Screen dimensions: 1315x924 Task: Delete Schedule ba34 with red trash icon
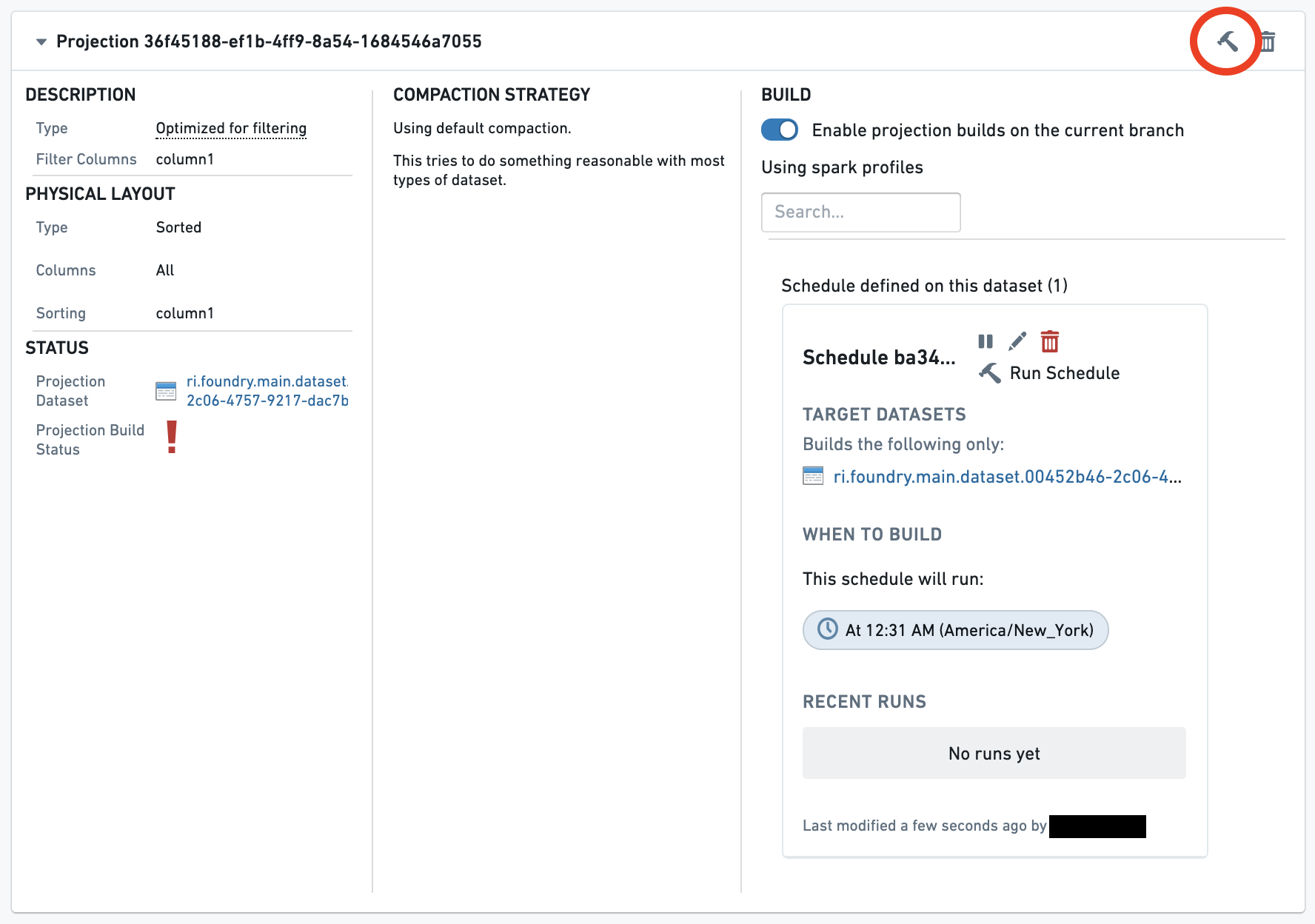[1050, 341]
